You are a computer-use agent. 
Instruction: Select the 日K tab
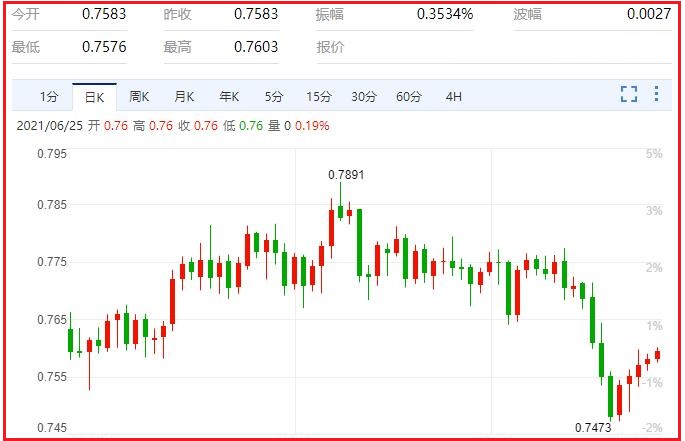(94, 97)
